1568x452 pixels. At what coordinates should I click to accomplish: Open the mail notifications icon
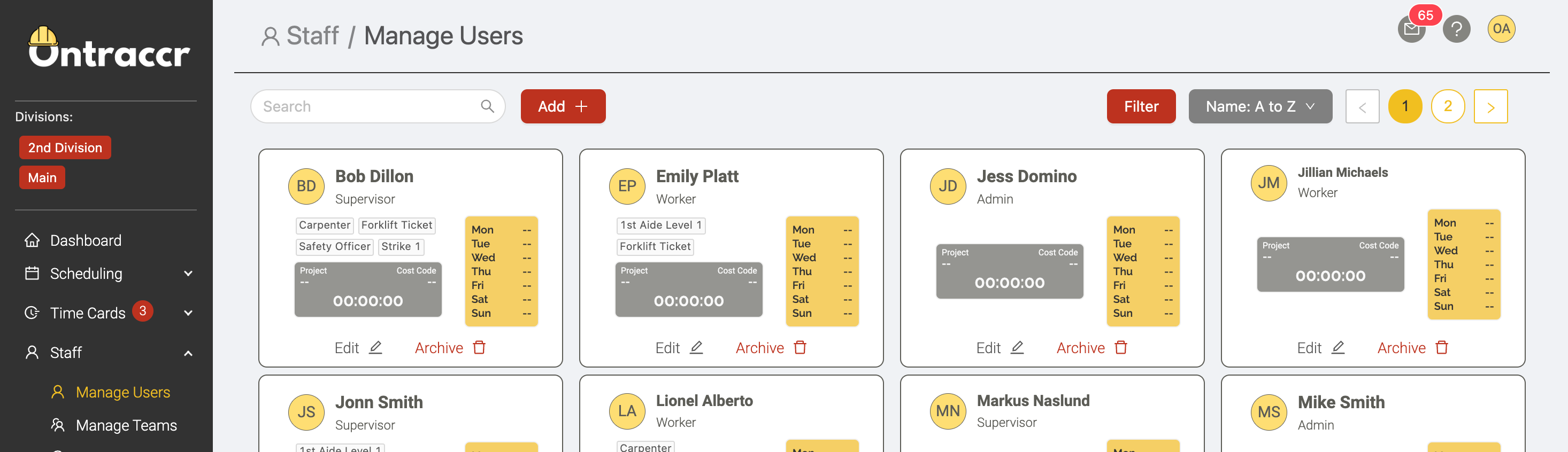(1411, 29)
